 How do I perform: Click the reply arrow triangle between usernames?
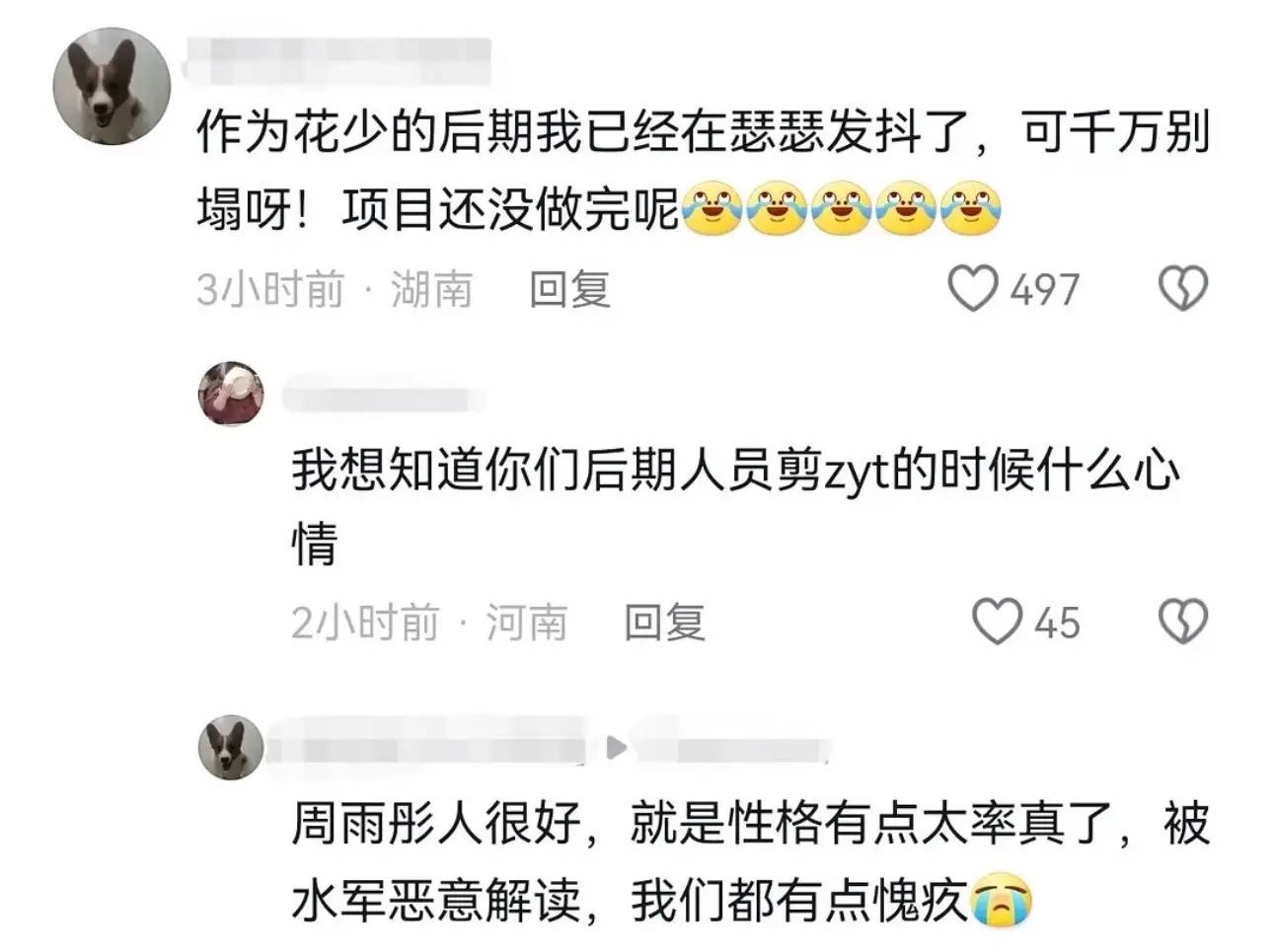pos(616,748)
